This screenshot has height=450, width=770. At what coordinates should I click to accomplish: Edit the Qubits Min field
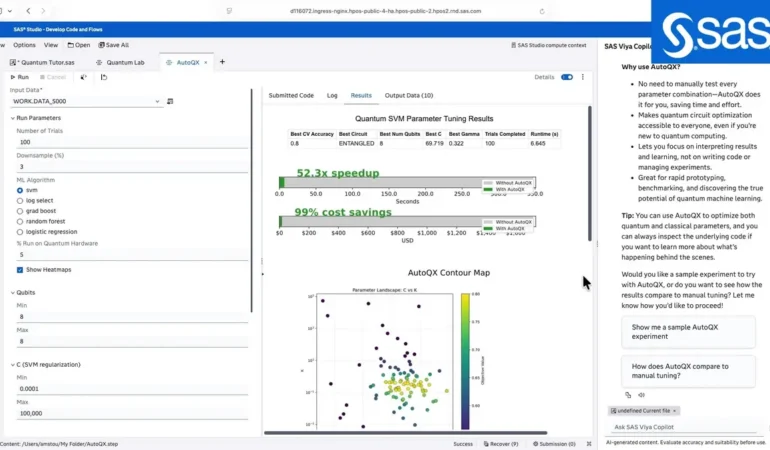point(132,316)
